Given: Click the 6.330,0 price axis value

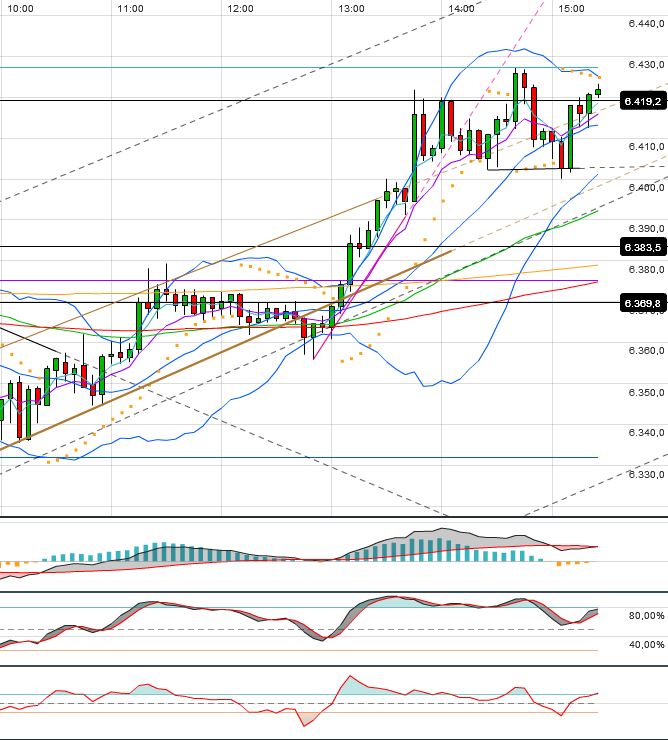Looking at the screenshot, I should click(x=646, y=475).
